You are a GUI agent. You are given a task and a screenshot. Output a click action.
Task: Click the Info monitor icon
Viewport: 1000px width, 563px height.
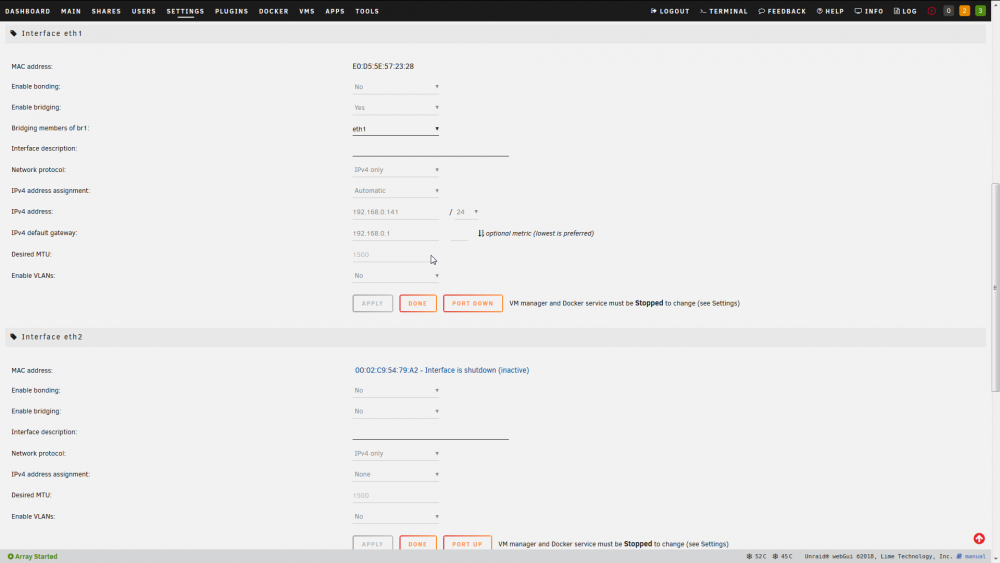(x=858, y=11)
